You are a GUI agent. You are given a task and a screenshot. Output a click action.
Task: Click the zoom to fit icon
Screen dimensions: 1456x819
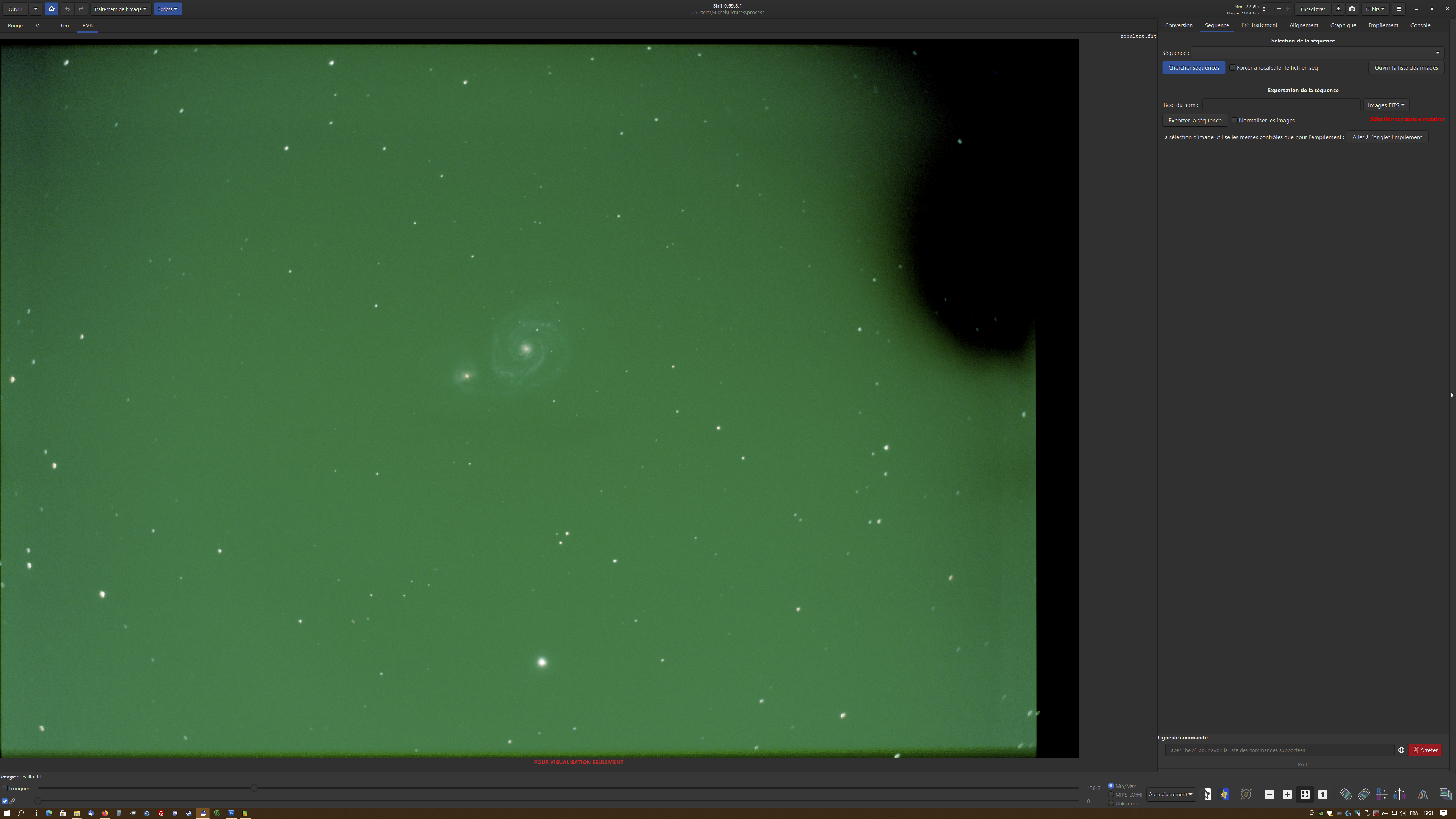[x=1304, y=794]
